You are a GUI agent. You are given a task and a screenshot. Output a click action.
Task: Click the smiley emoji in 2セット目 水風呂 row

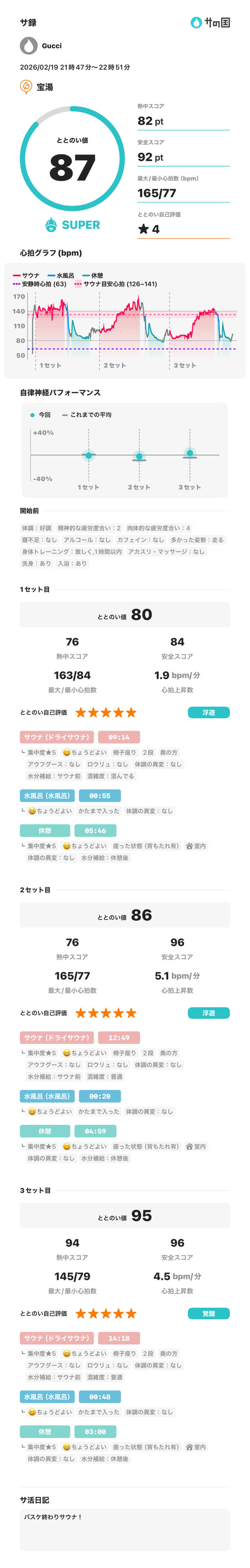32,1111
